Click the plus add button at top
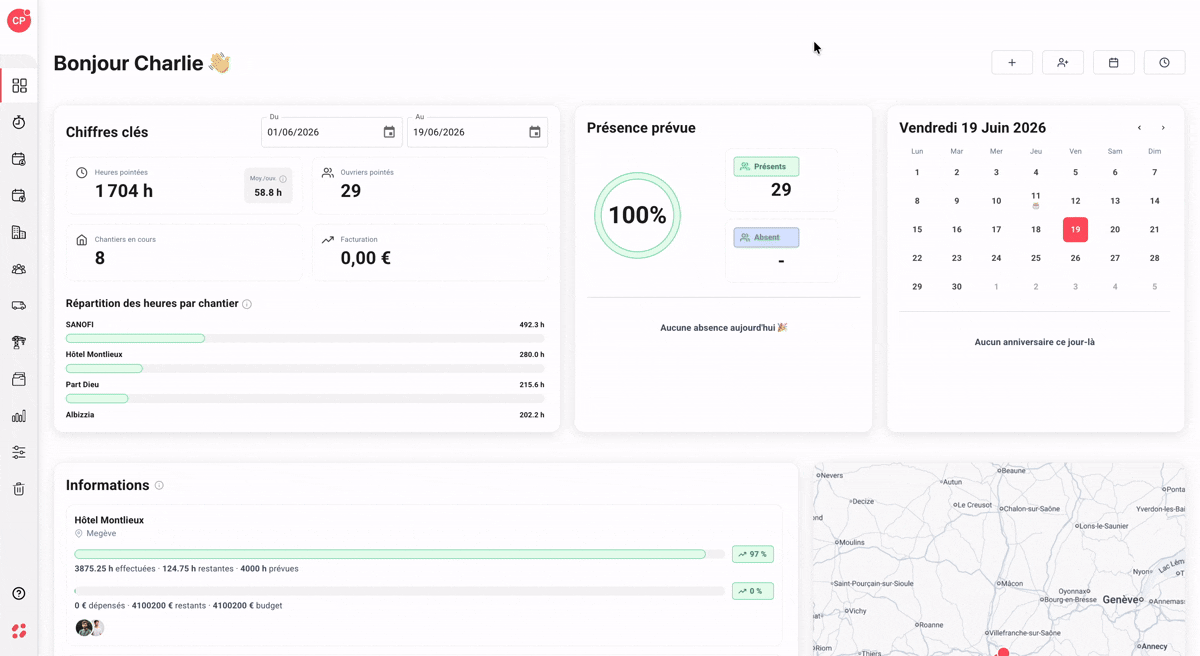This screenshot has height=656, width=1200. (x=1012, y=63)
